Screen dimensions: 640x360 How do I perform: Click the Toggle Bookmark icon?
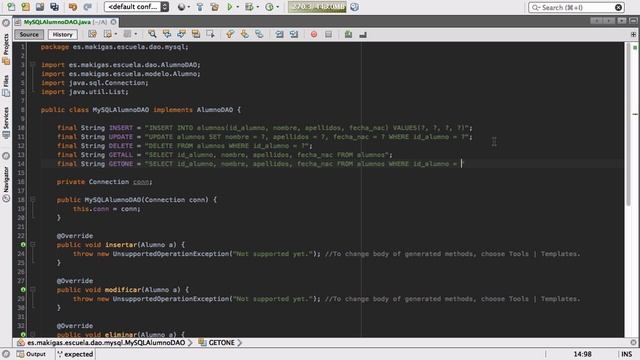coord(259,34)
